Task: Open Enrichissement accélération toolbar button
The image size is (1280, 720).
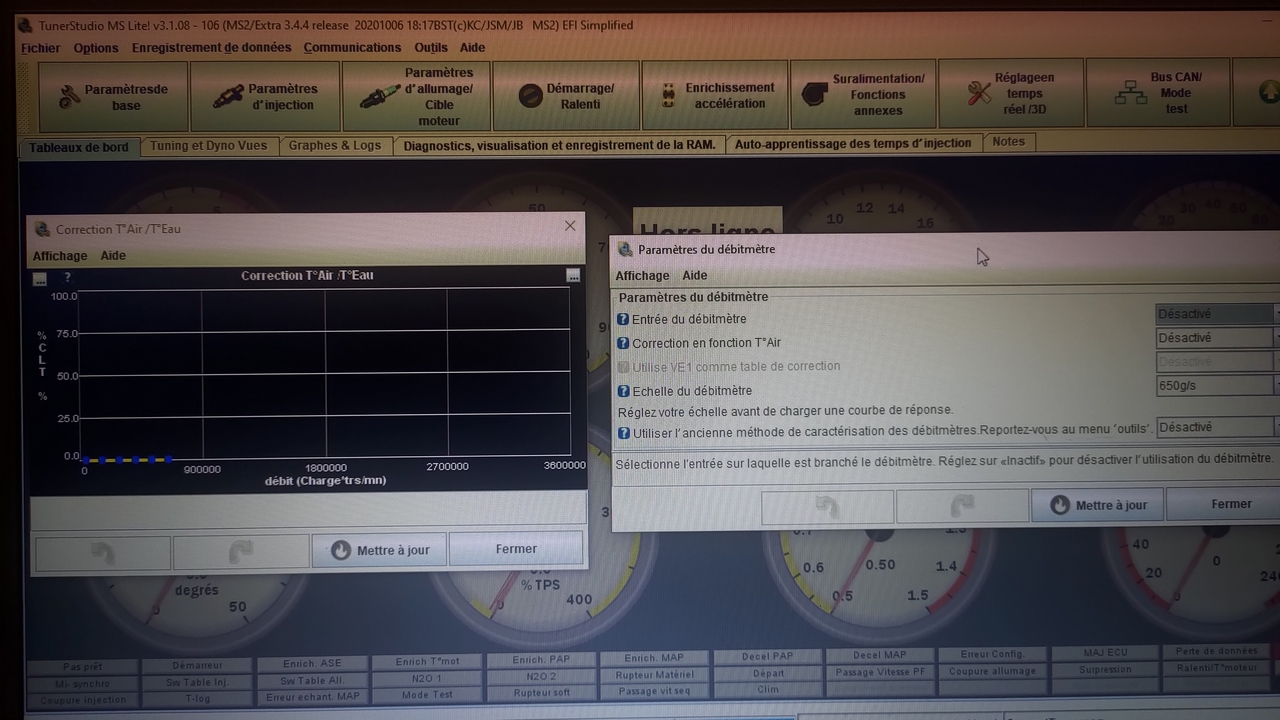Action: [x=715, y=95]
